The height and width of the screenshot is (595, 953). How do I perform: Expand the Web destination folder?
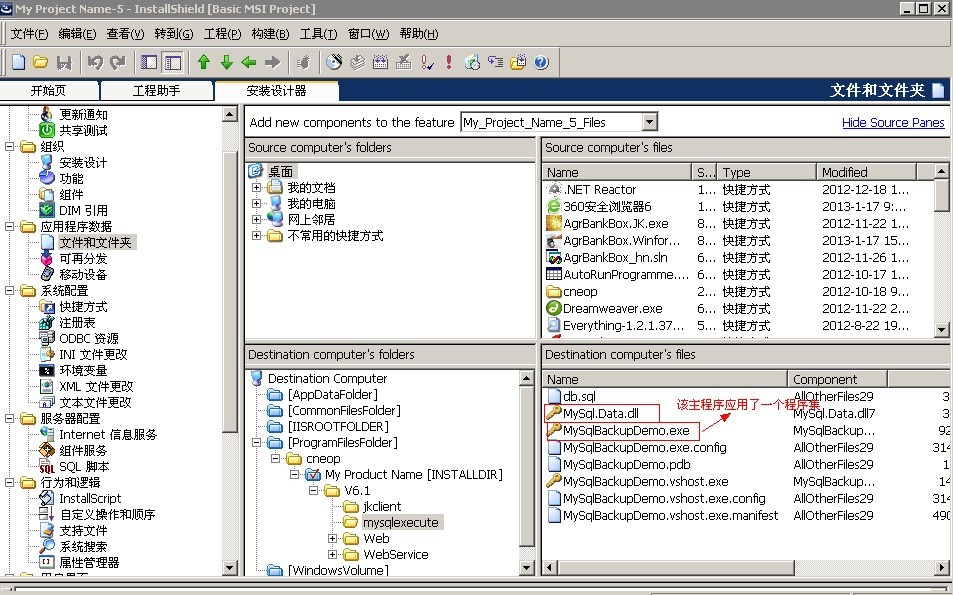pyautogui.click(x=332, y=538)
